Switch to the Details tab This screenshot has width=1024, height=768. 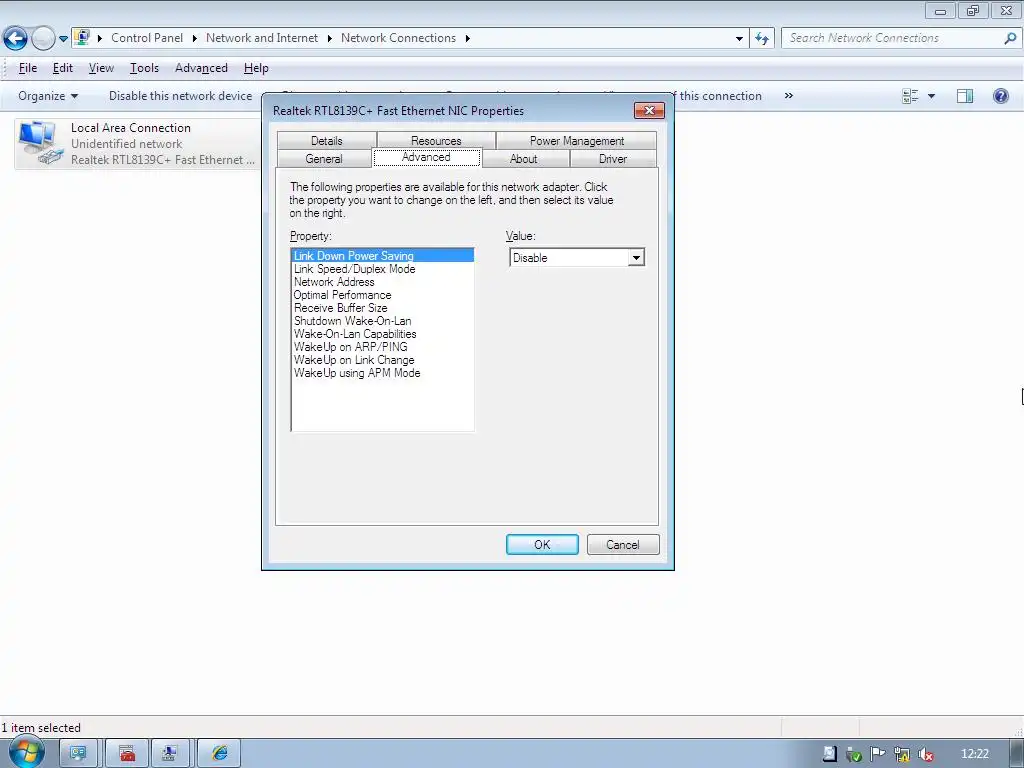[x=327, y=140]
